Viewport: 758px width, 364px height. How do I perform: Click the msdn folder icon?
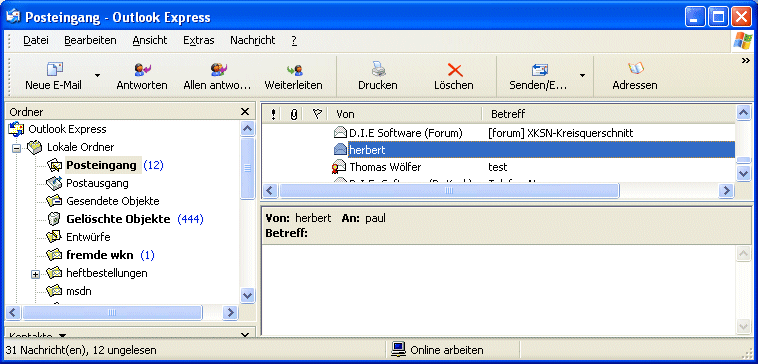pos(55,291)
